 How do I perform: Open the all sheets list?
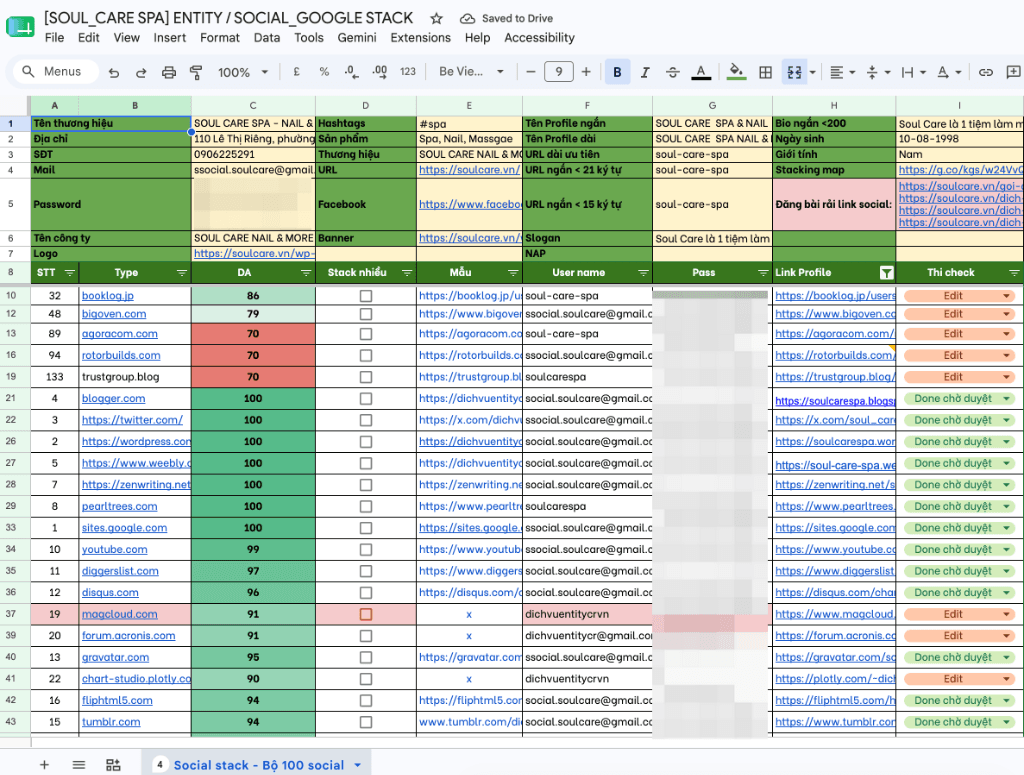coord(78,765)
